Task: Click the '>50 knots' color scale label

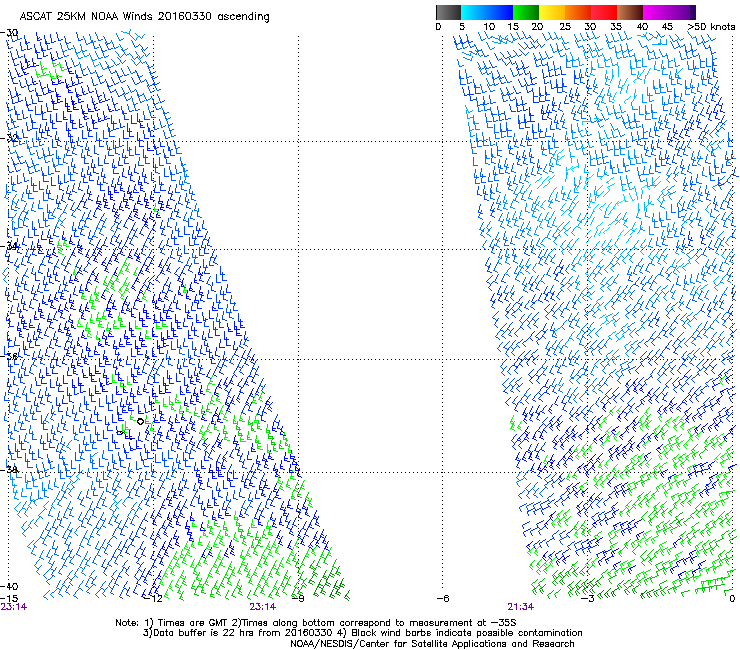Action: pos(711,27)
